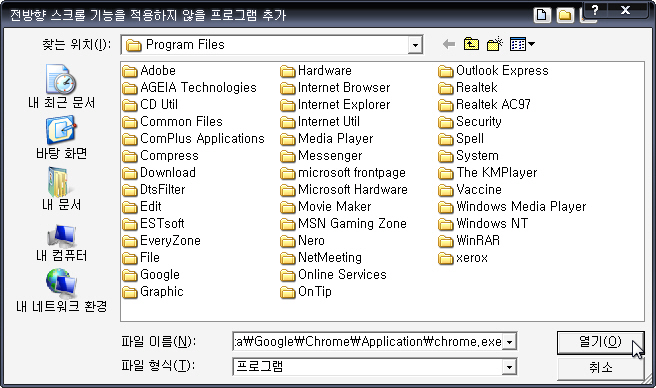Screen dimensions: 656x388
Task: Select the Google folder
Action: (x=151, y=275)
